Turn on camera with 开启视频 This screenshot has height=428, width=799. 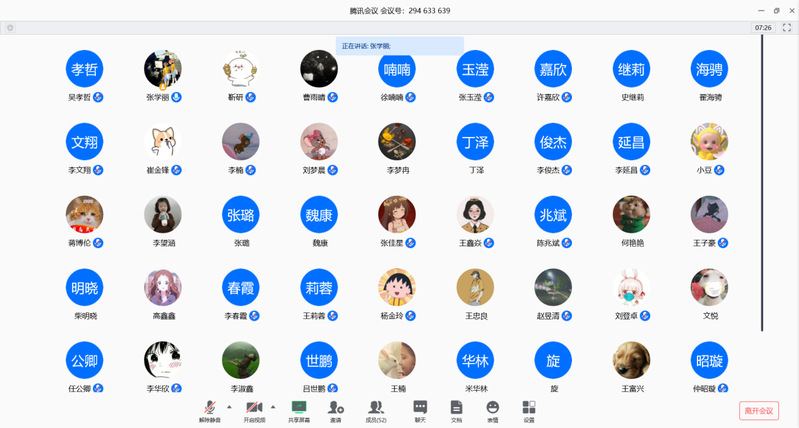255,407
